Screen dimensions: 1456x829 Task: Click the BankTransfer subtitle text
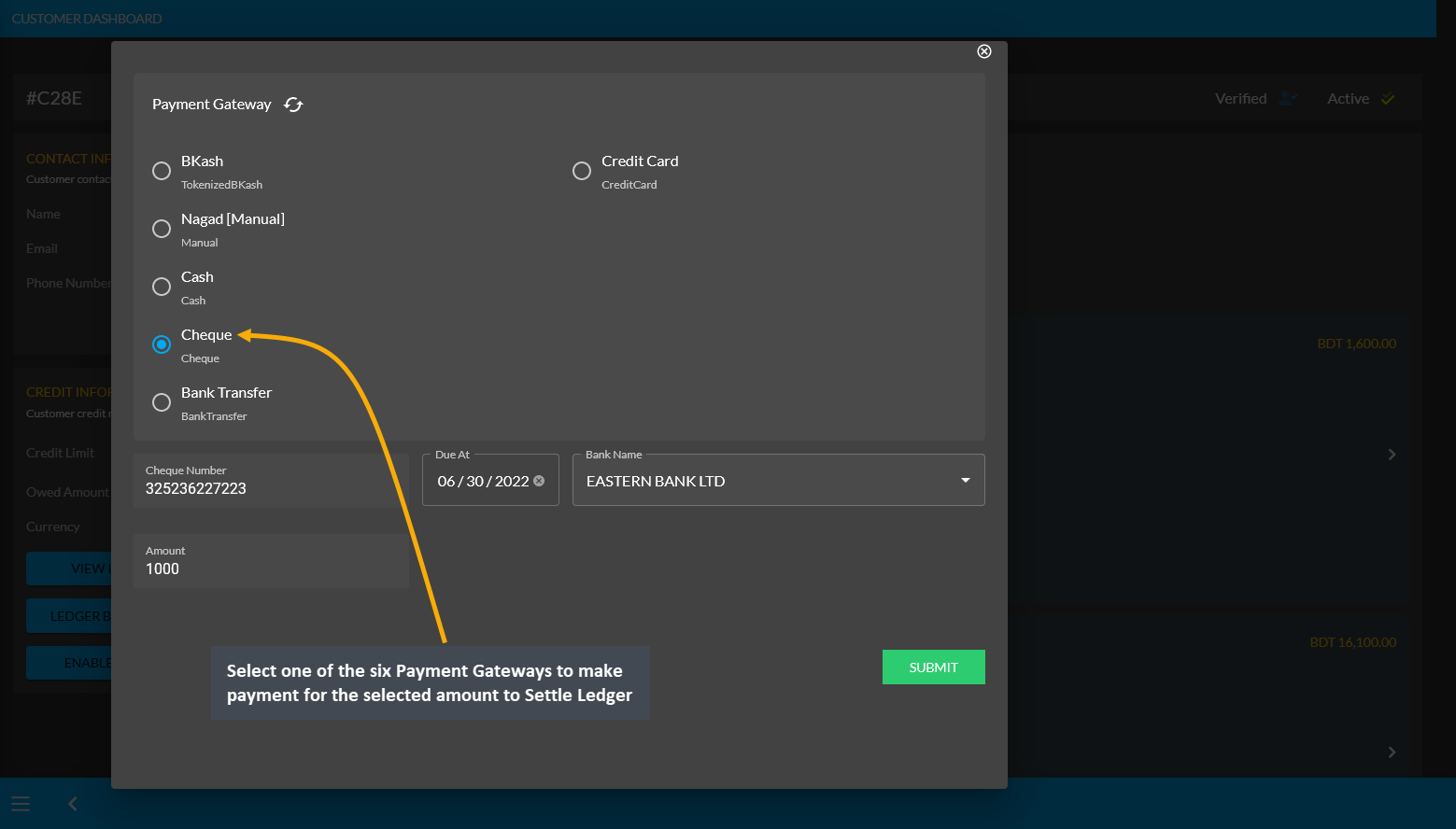pyautogui.click(x=214, y=416)
